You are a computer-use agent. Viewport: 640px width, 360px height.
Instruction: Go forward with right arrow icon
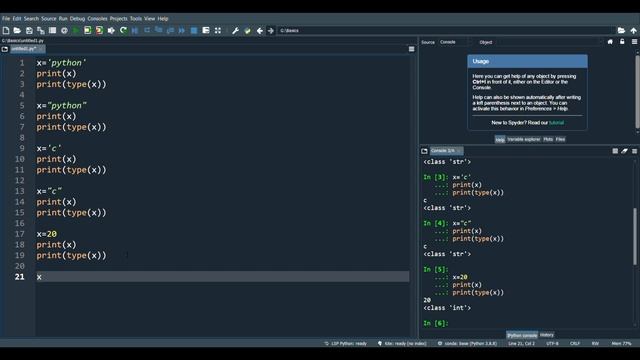pos(271,31)
